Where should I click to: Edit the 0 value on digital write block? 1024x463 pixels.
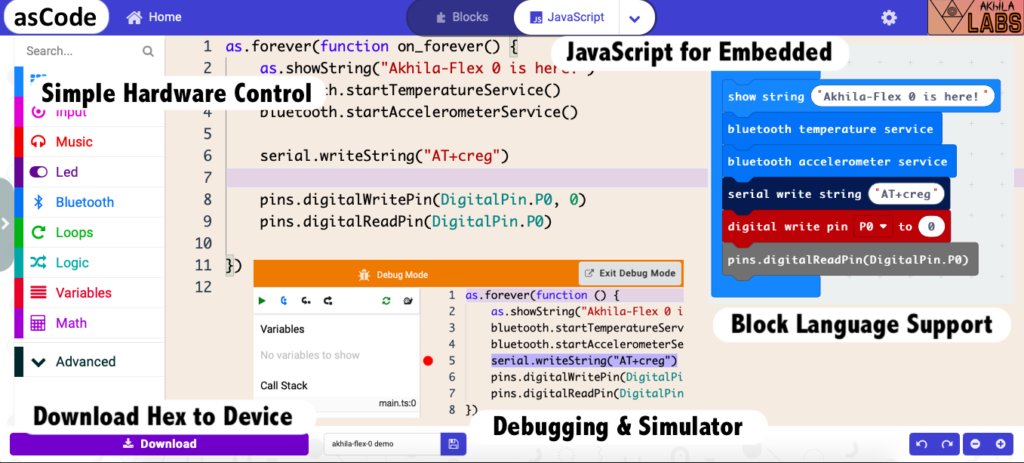click(x=931, y=227)
